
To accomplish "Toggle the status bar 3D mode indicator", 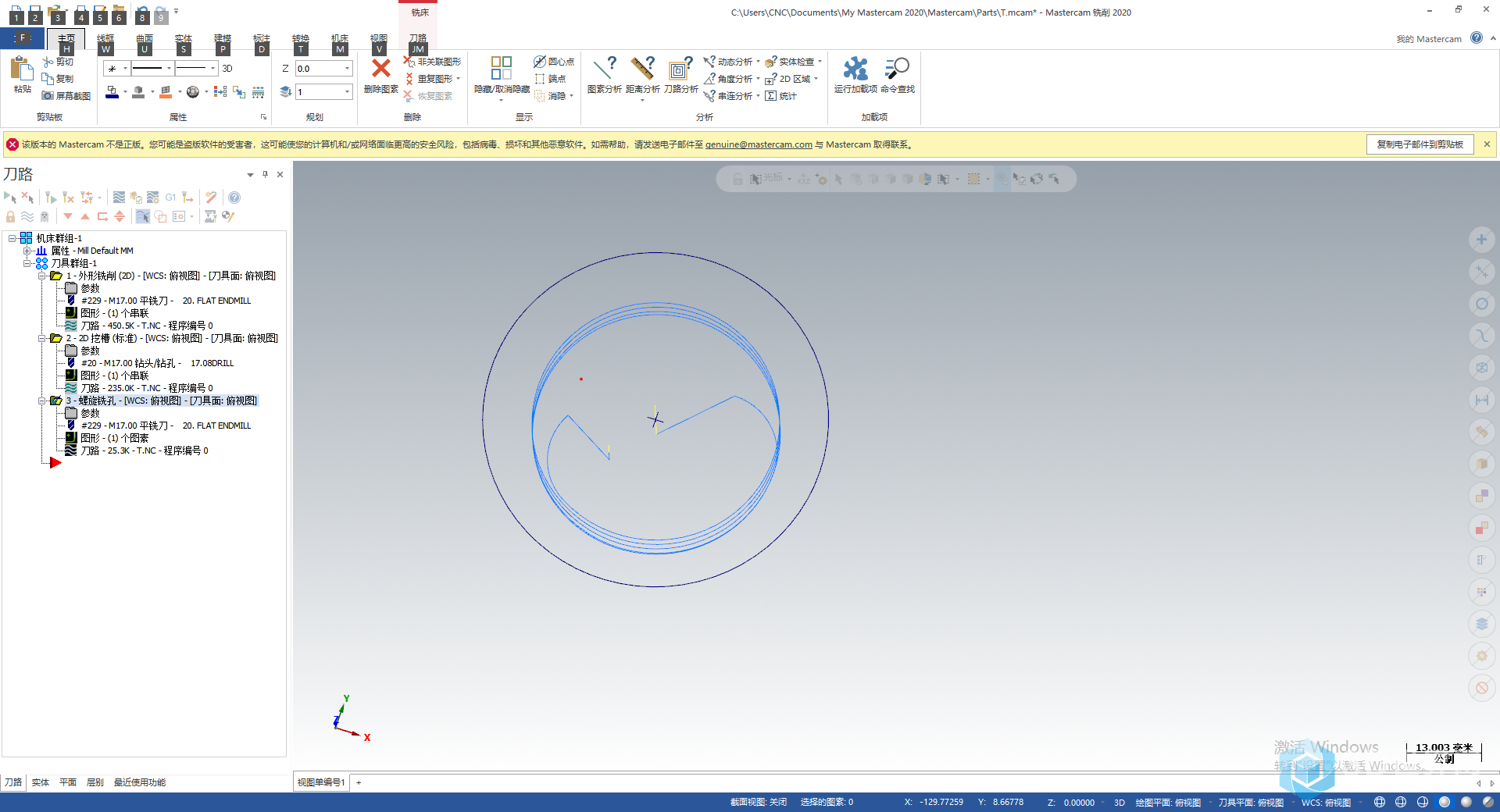I will click(x=1119, y=803).
